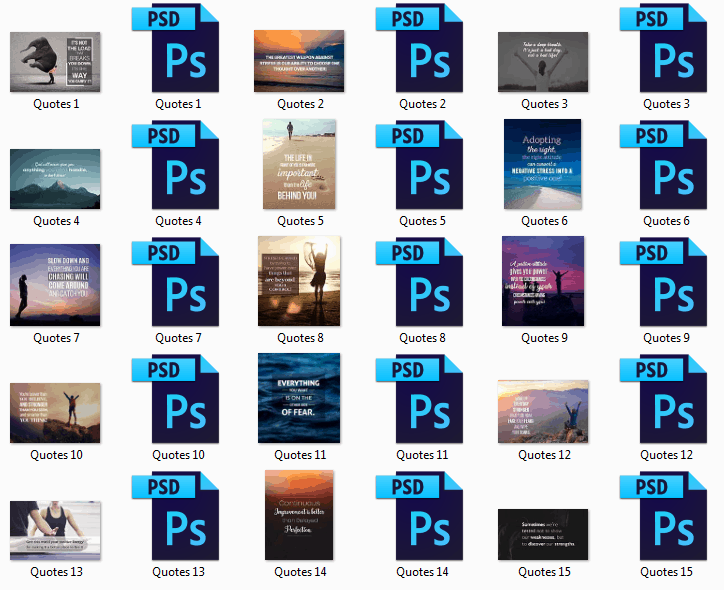Select the Quotes 3 PSD file icon
Viewport: 724px width, 590px height.
664,48
